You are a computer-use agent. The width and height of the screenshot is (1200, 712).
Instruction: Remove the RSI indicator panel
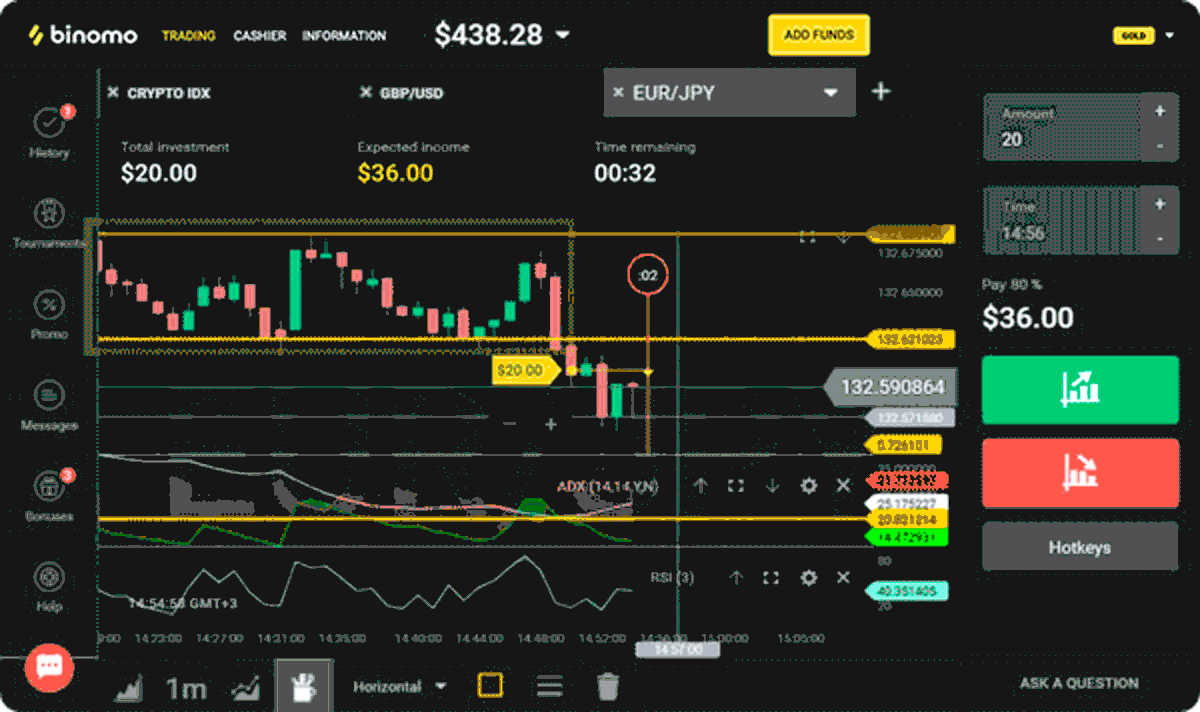pos(843,577)
